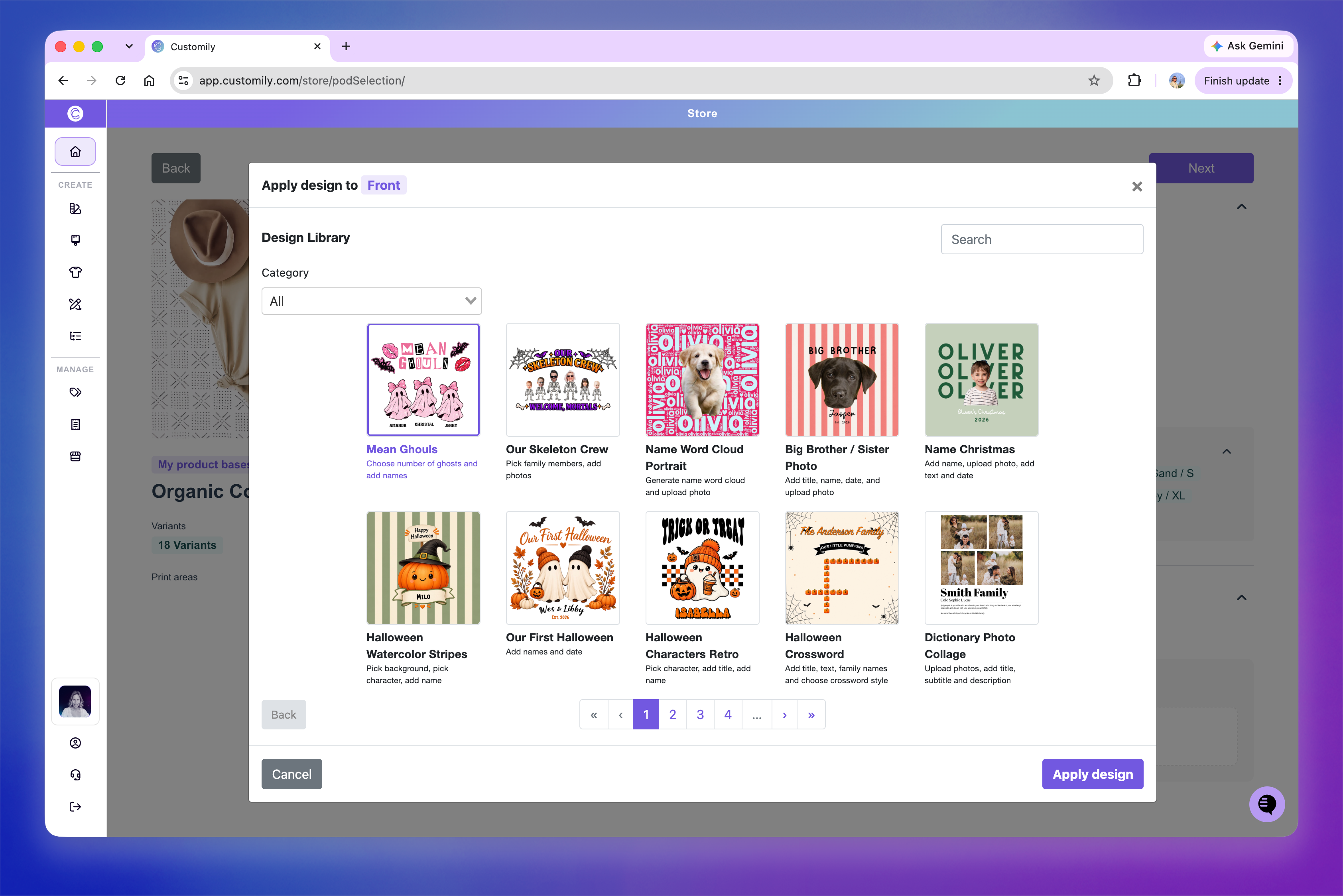Click the Mean Ghouls title link
This screenshot has width=1343, height=896.
click(402, 449)
